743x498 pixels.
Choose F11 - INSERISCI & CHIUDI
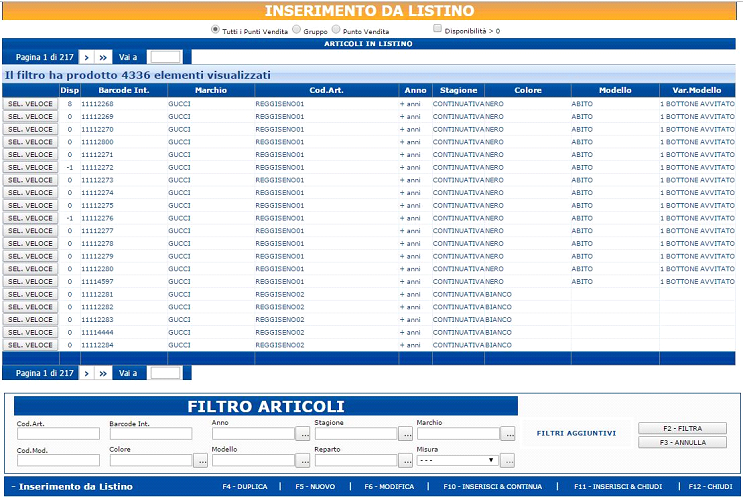[618, 487]
